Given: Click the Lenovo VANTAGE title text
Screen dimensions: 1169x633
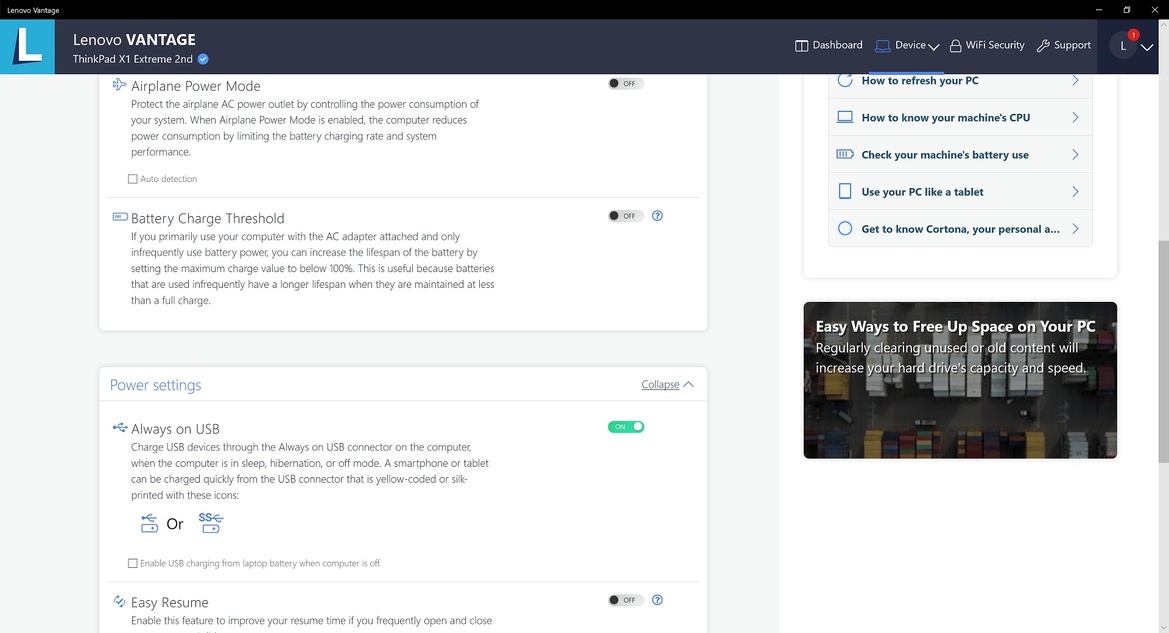Looking at the screenshot, I should pyautogui.click(x=134, y=40).
